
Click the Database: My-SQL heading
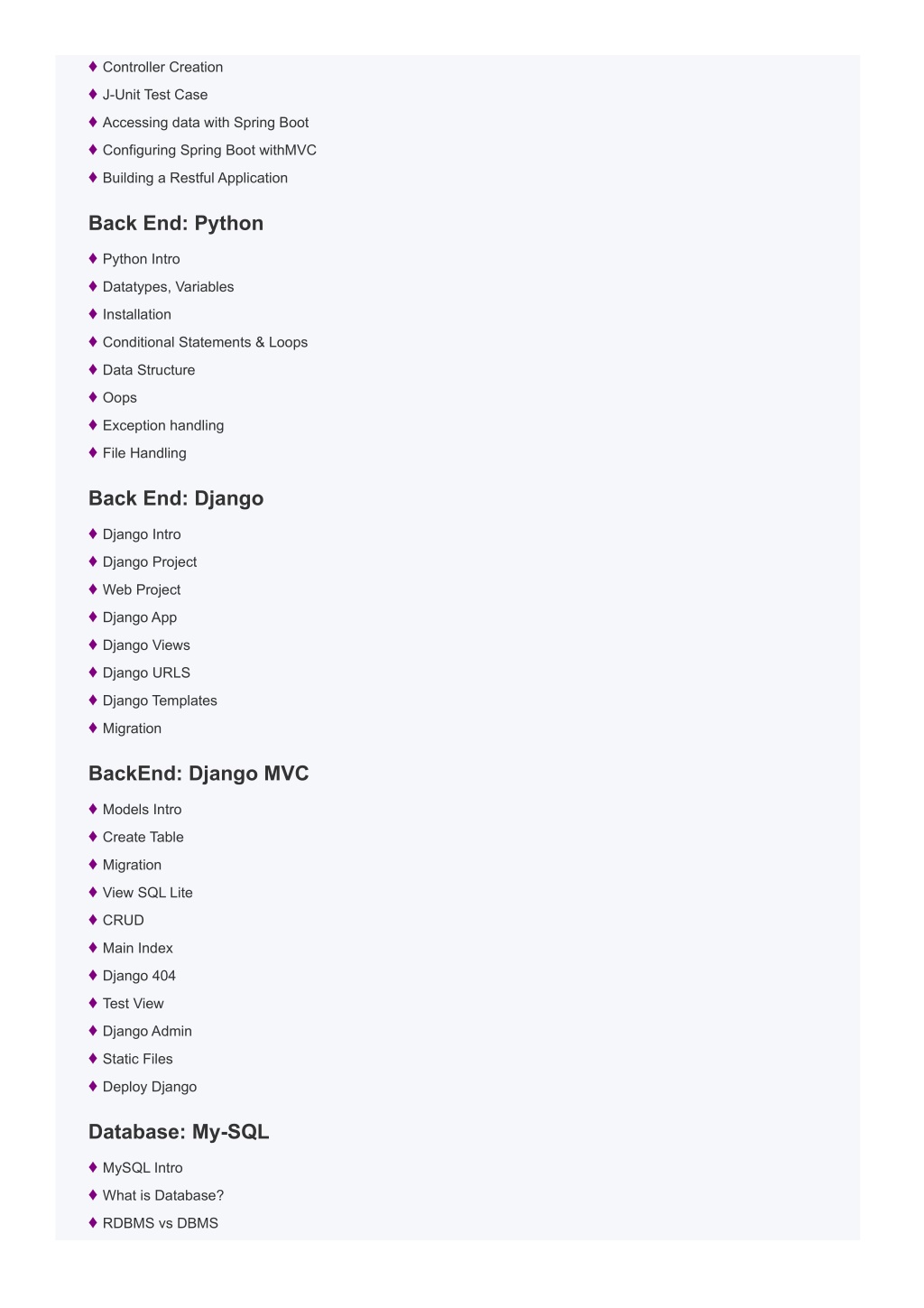coord(179,1131)
